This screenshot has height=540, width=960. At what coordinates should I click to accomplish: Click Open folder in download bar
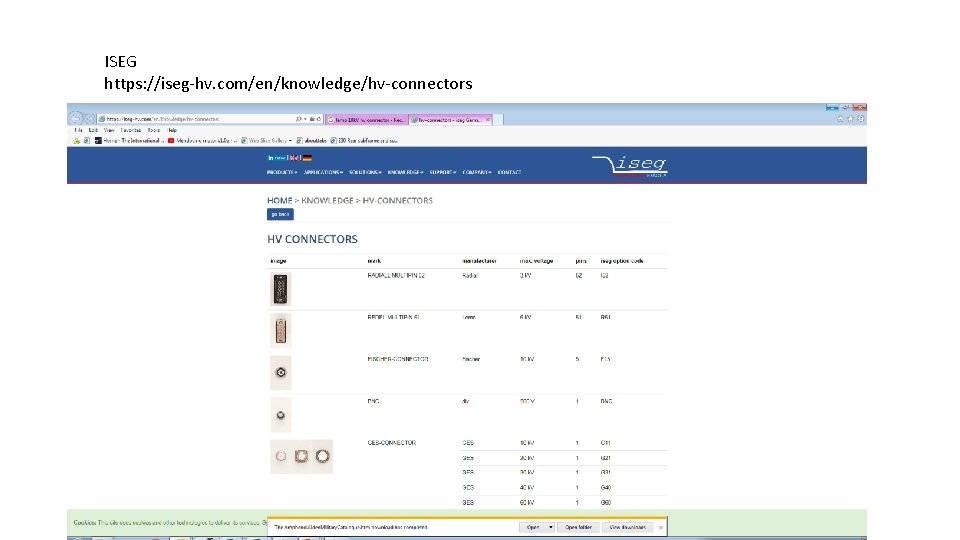tap(578, 527)
